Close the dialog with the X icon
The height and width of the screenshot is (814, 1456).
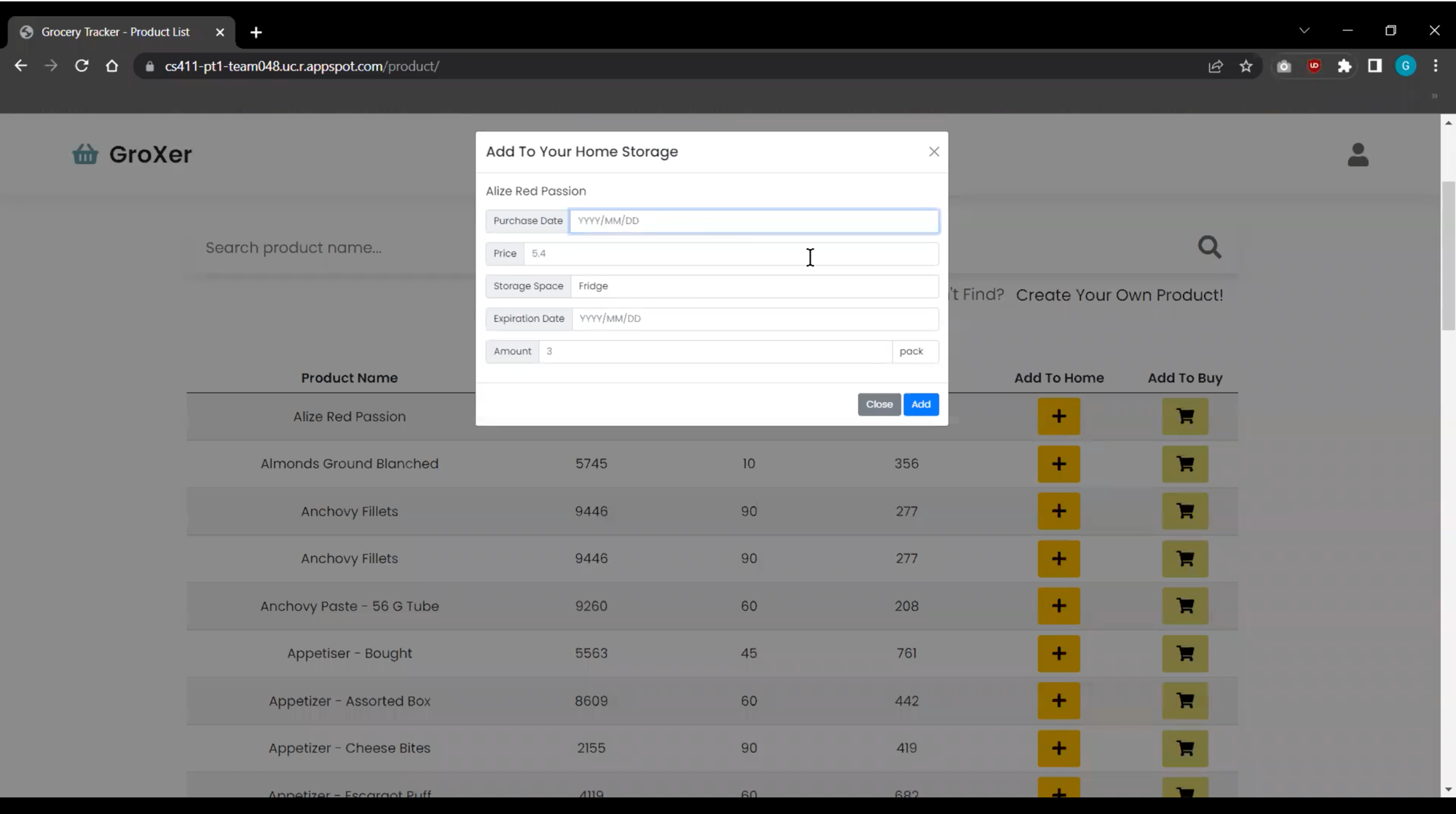coord(933,151)
